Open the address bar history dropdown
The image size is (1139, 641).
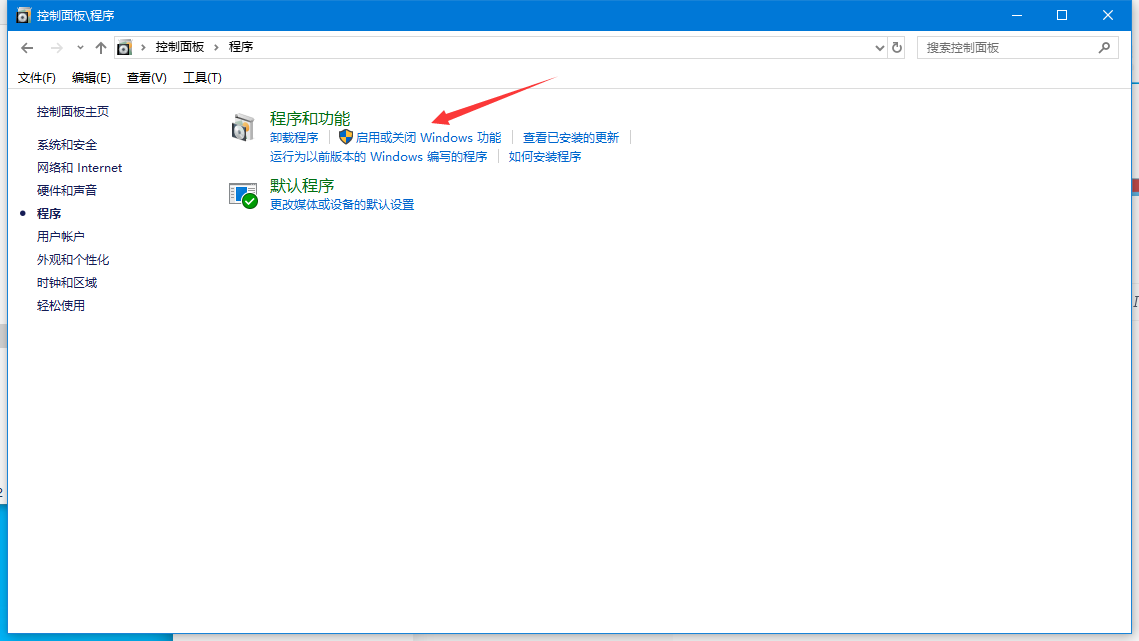(879, 46)
